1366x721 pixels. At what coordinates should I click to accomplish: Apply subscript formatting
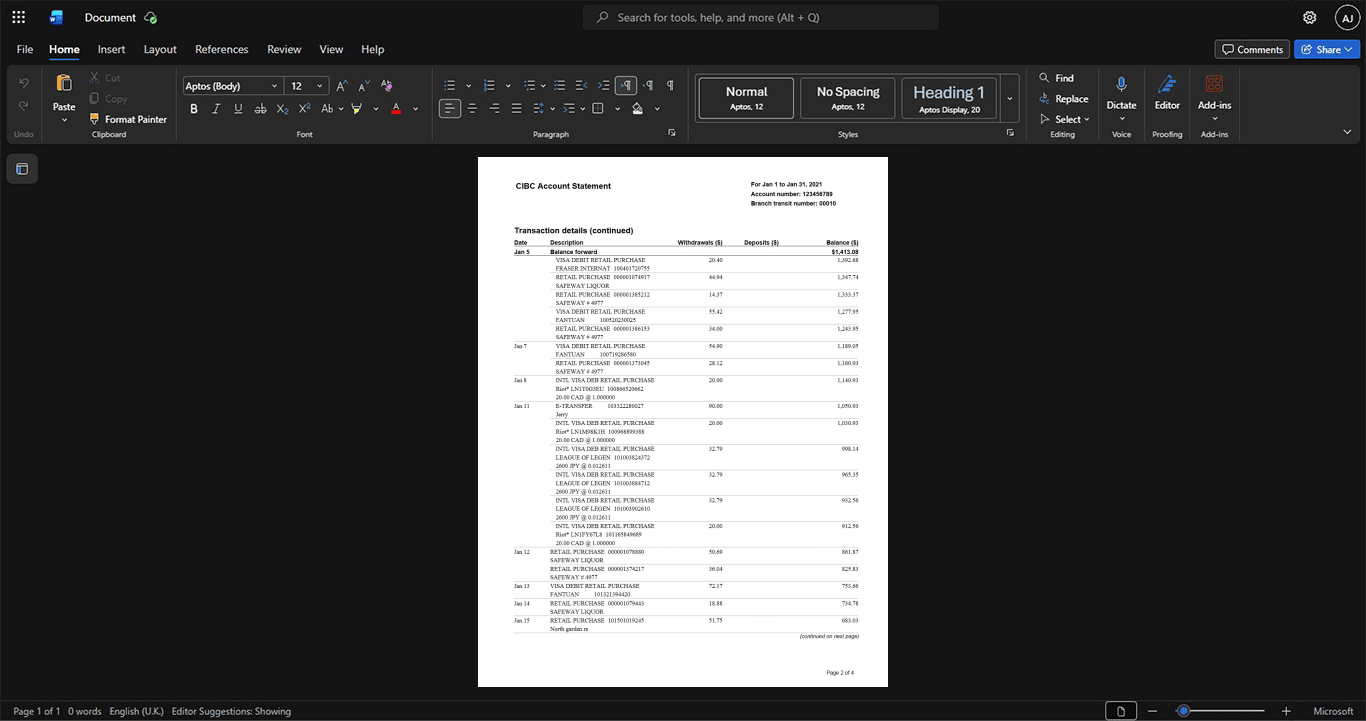[283, 109]
